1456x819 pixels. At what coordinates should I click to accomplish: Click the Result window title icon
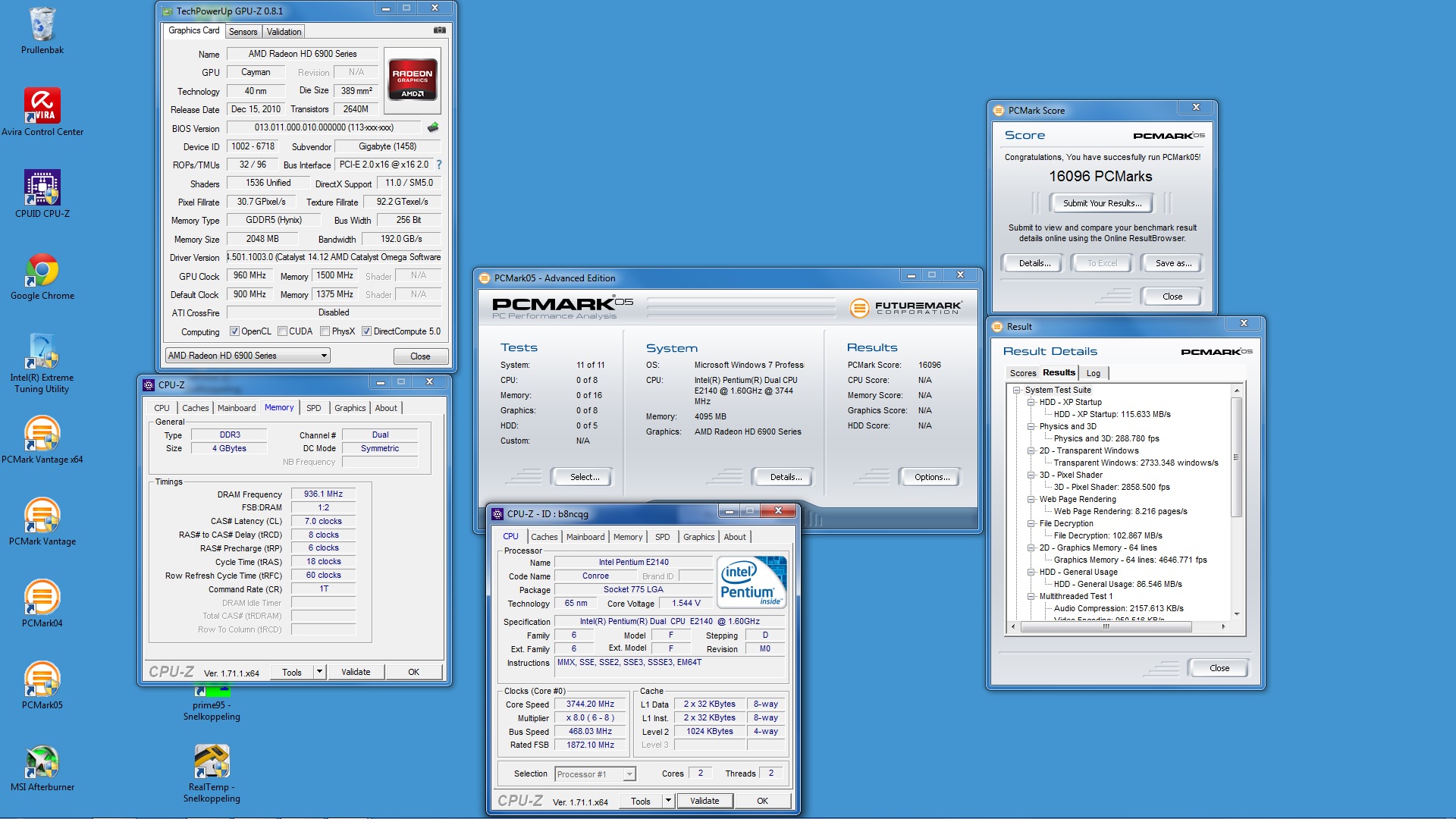(997, 327)
